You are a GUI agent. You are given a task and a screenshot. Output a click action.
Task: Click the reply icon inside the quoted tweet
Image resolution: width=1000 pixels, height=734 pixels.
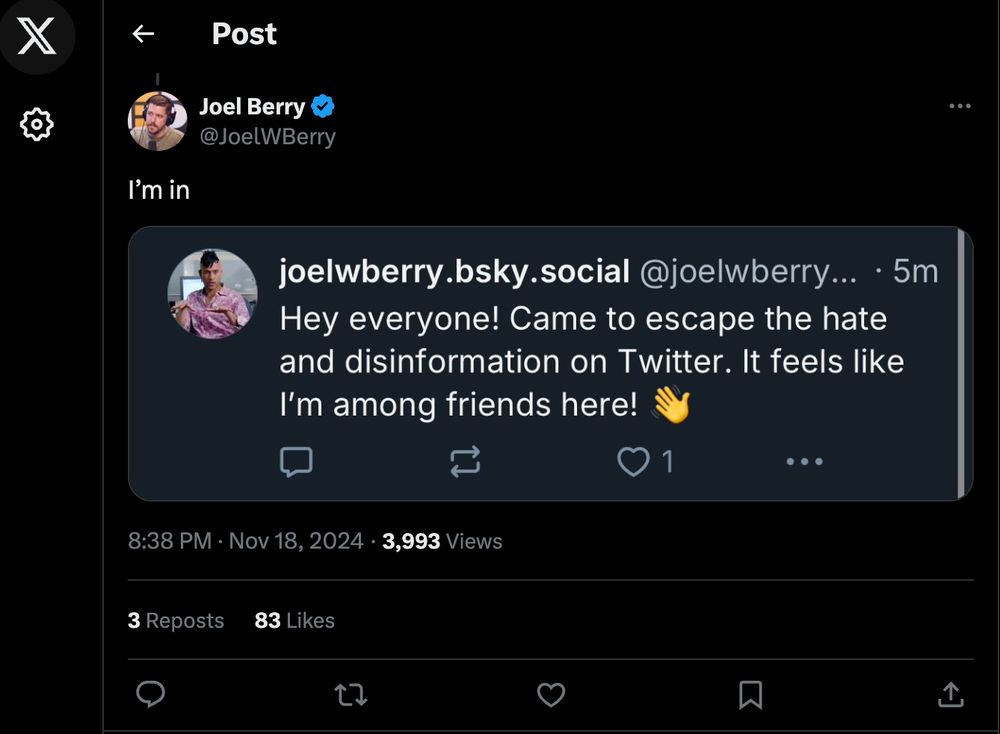(297, 461)
